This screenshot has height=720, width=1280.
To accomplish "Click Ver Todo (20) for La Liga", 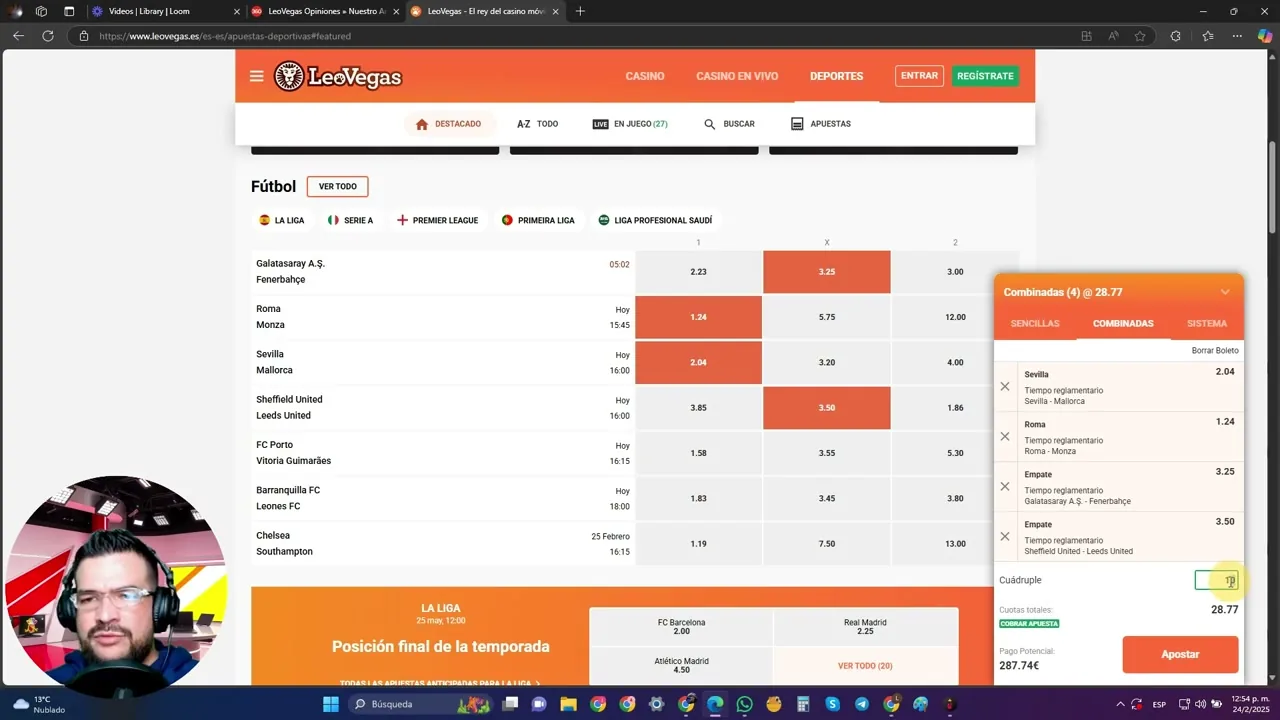I will point(865,666).
